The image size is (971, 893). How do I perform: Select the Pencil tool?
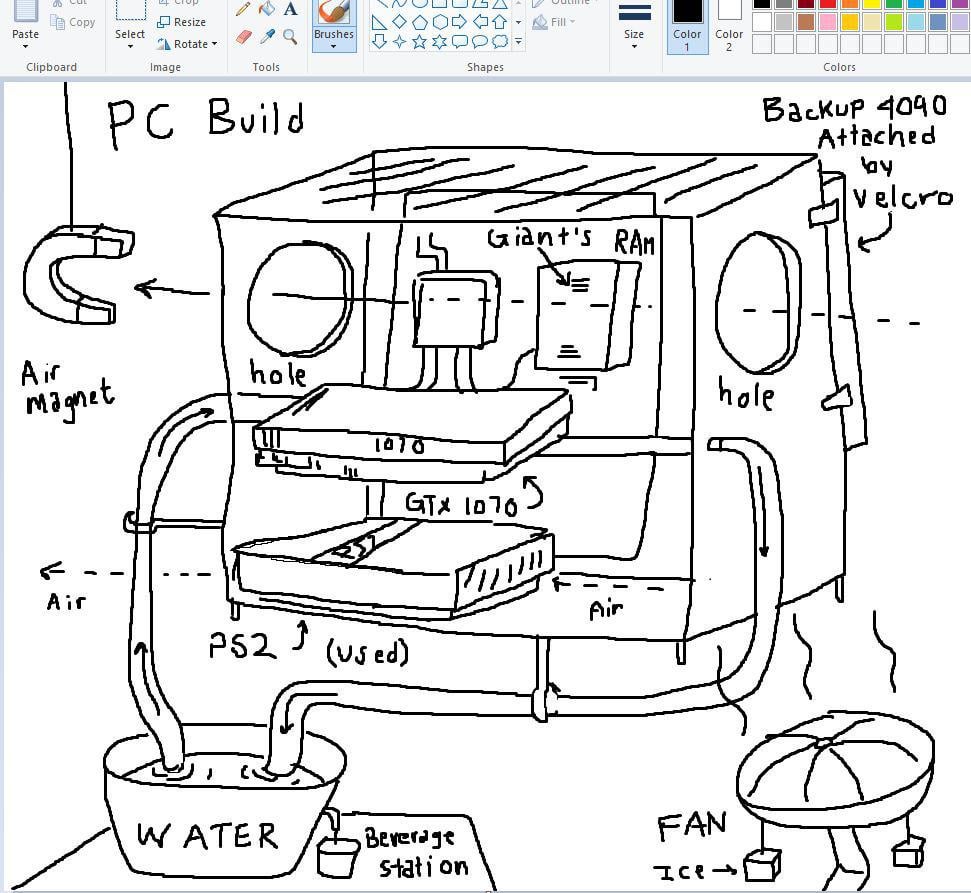pos(243,10)
